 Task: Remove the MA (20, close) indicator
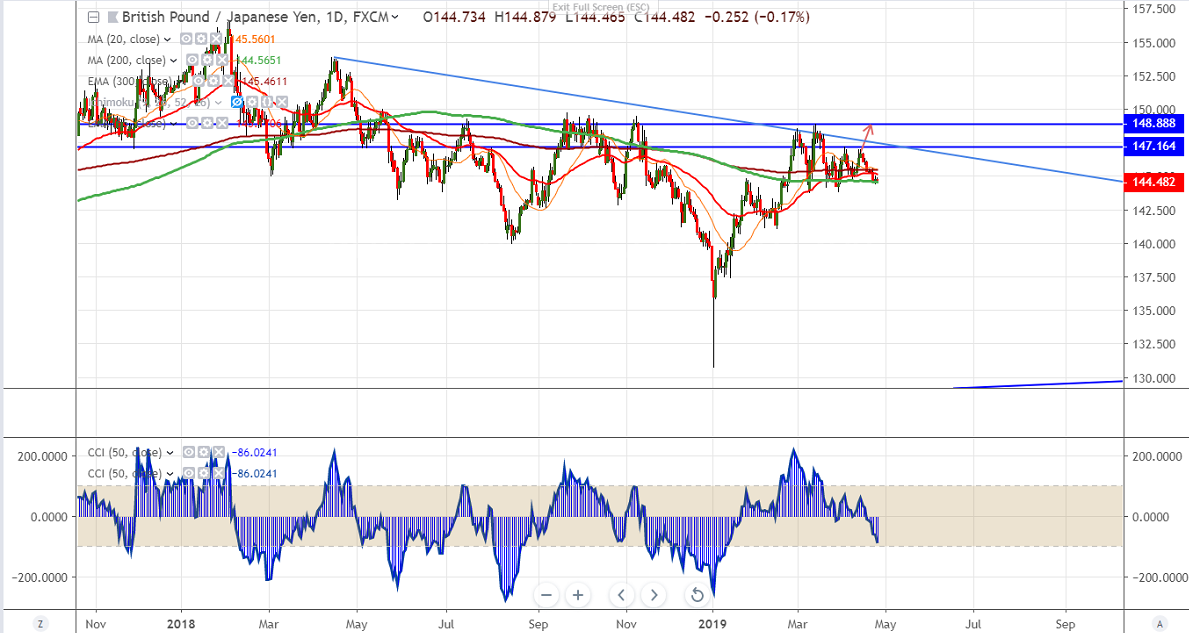216,39
